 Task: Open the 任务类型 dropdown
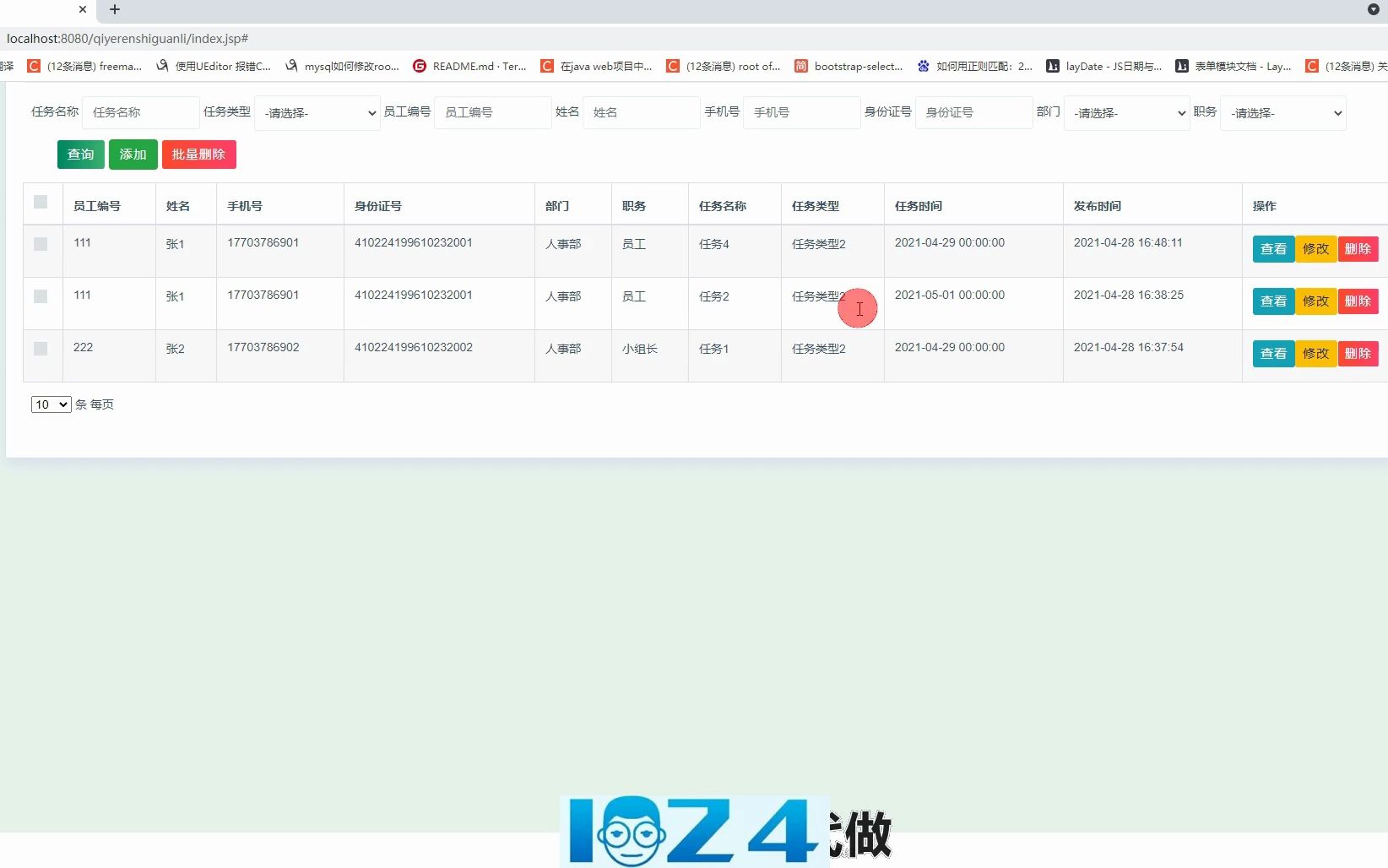click(317, 112)
